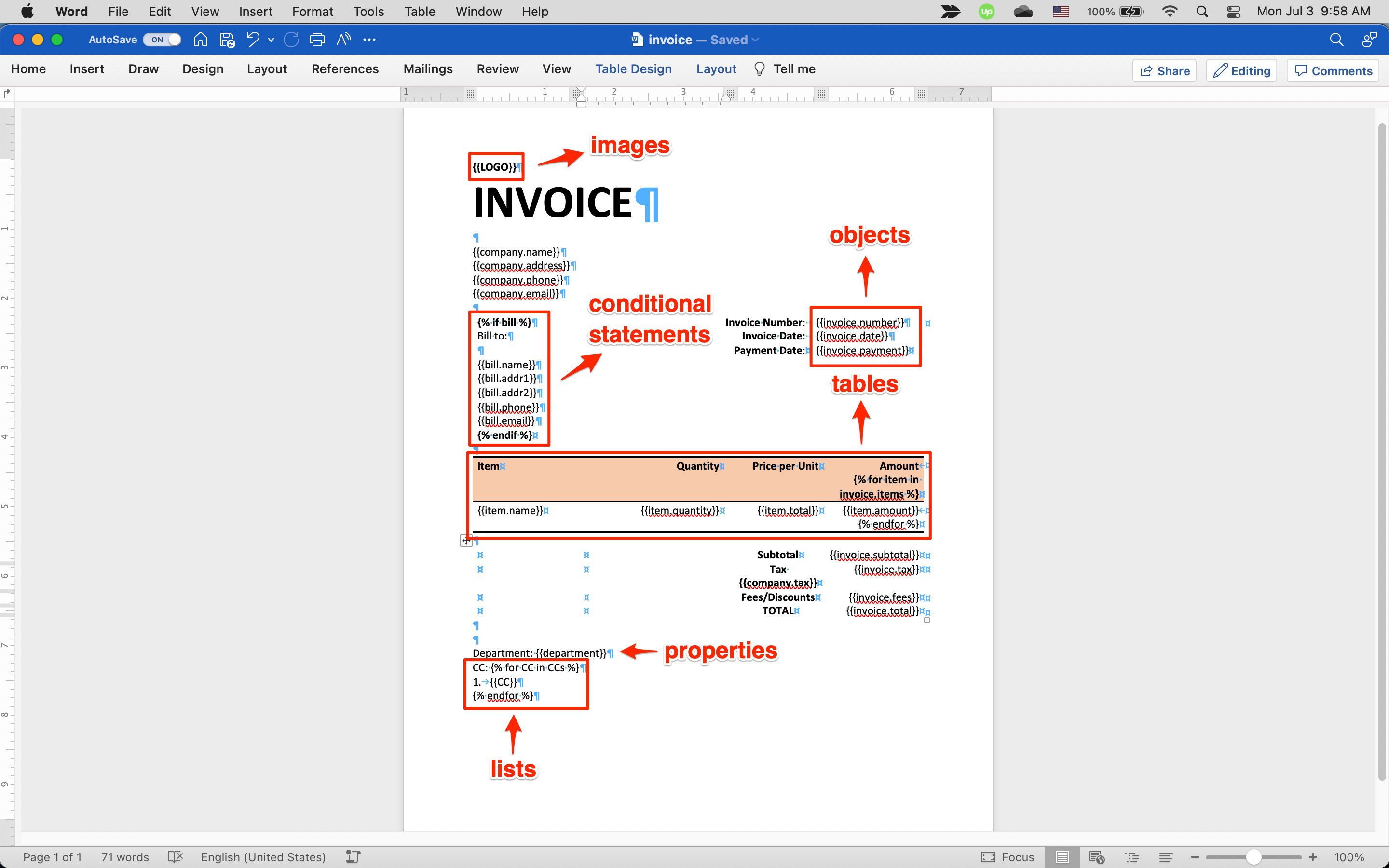Image resolution: width=1389 pixels, height=868 pixels.
Task: Toggle Focus mode in status bar
Action: pos(1008,857)
